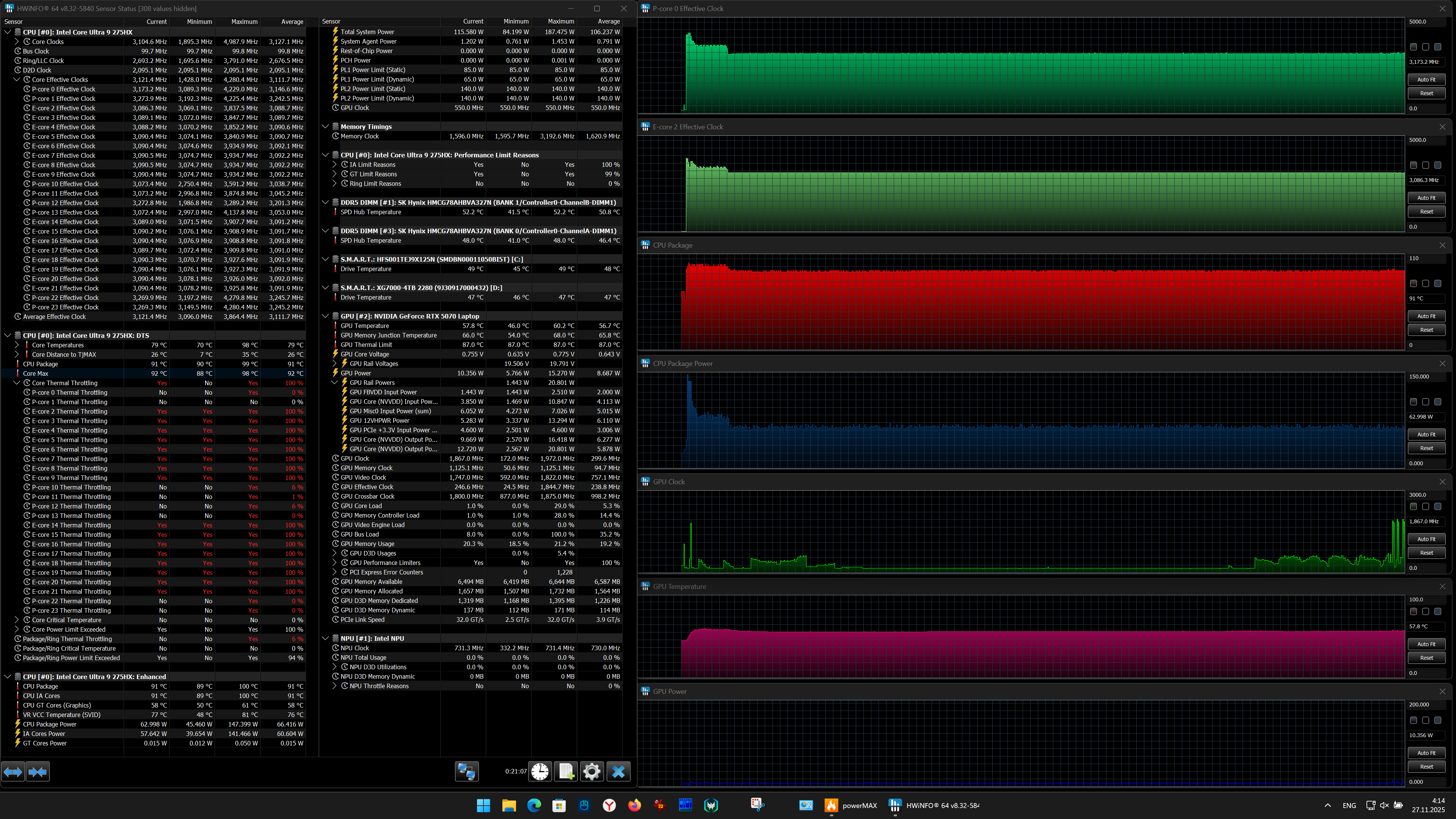Viewport: 1456px width, 819px height.
Task: Click the shrink columns inward-arrows icon
Action: coord(37,772)
